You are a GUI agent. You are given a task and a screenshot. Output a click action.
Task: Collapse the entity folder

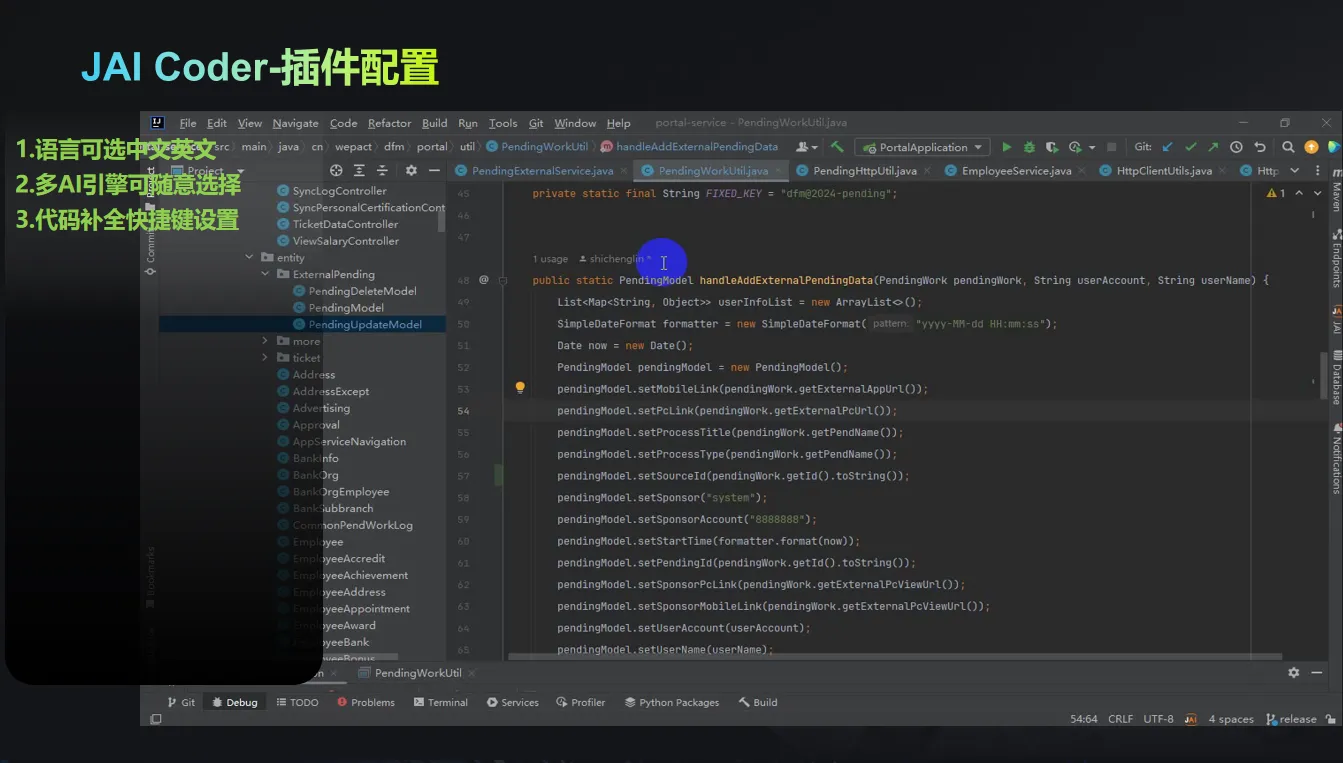tap(250, 258)
